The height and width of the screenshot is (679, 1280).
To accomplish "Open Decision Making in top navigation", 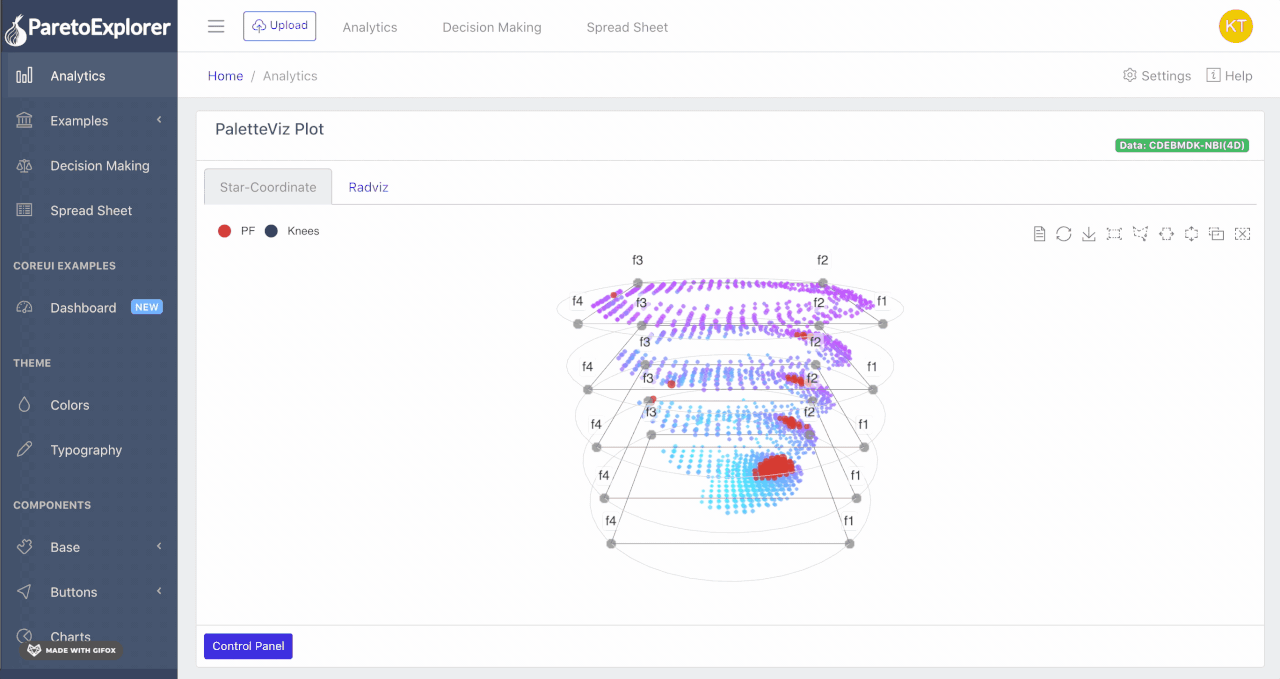I will (492, 28).
